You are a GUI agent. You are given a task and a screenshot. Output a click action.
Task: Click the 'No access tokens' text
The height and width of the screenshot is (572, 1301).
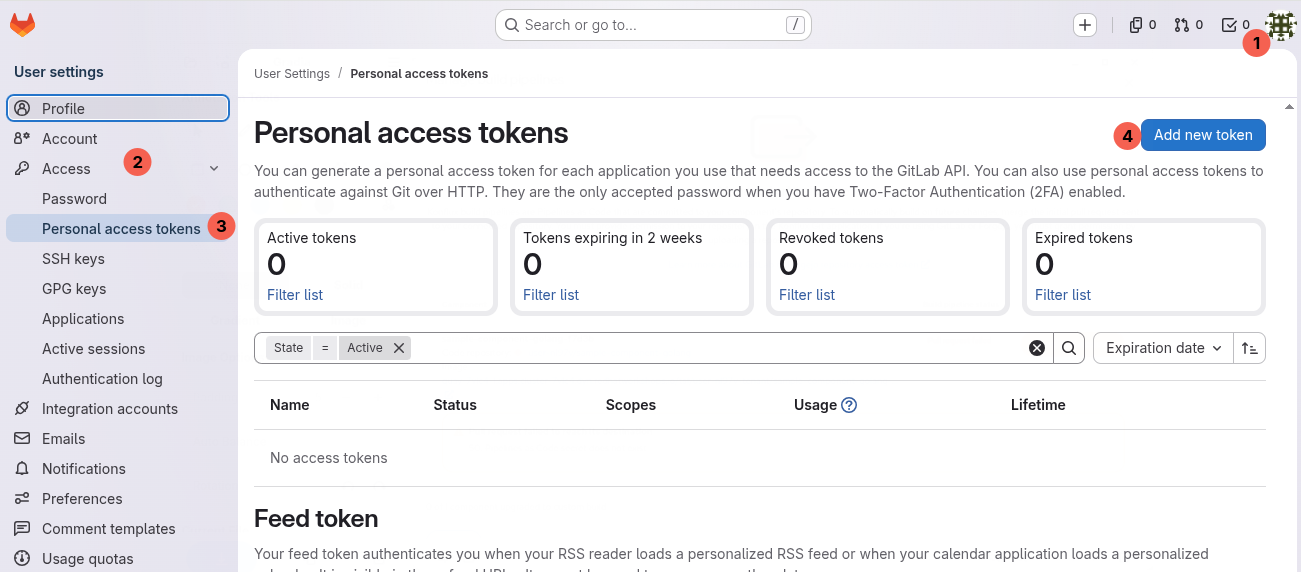[x=329, y=458]
